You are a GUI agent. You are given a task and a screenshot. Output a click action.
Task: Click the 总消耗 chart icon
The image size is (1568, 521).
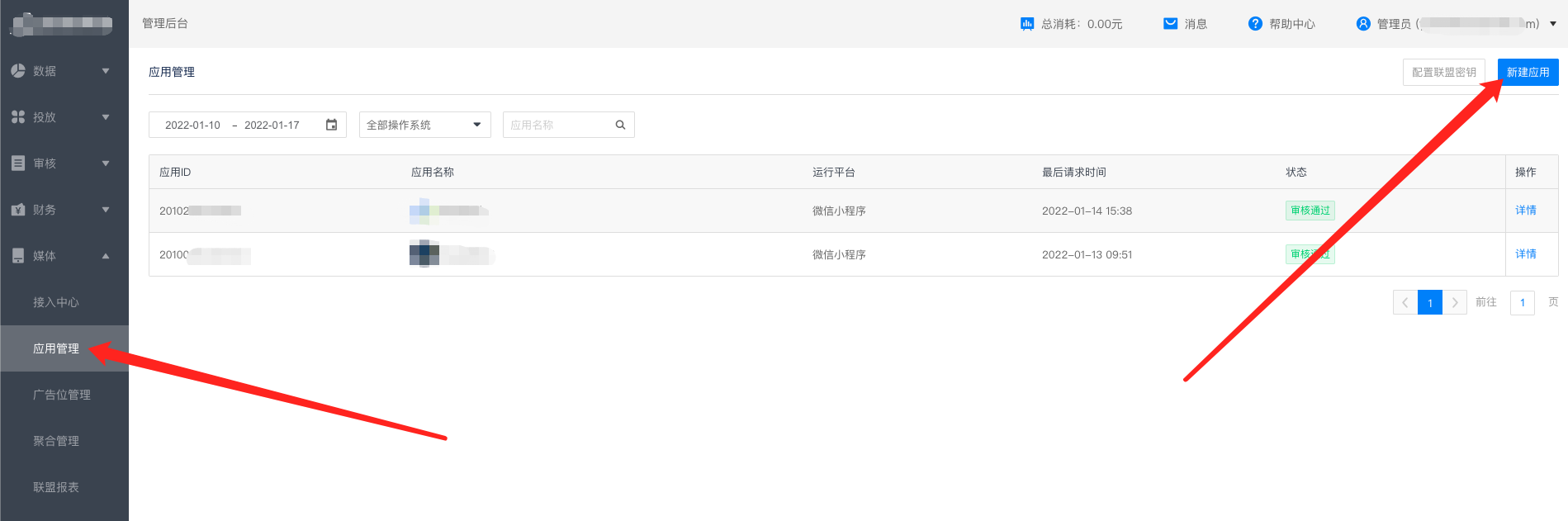1027,24
